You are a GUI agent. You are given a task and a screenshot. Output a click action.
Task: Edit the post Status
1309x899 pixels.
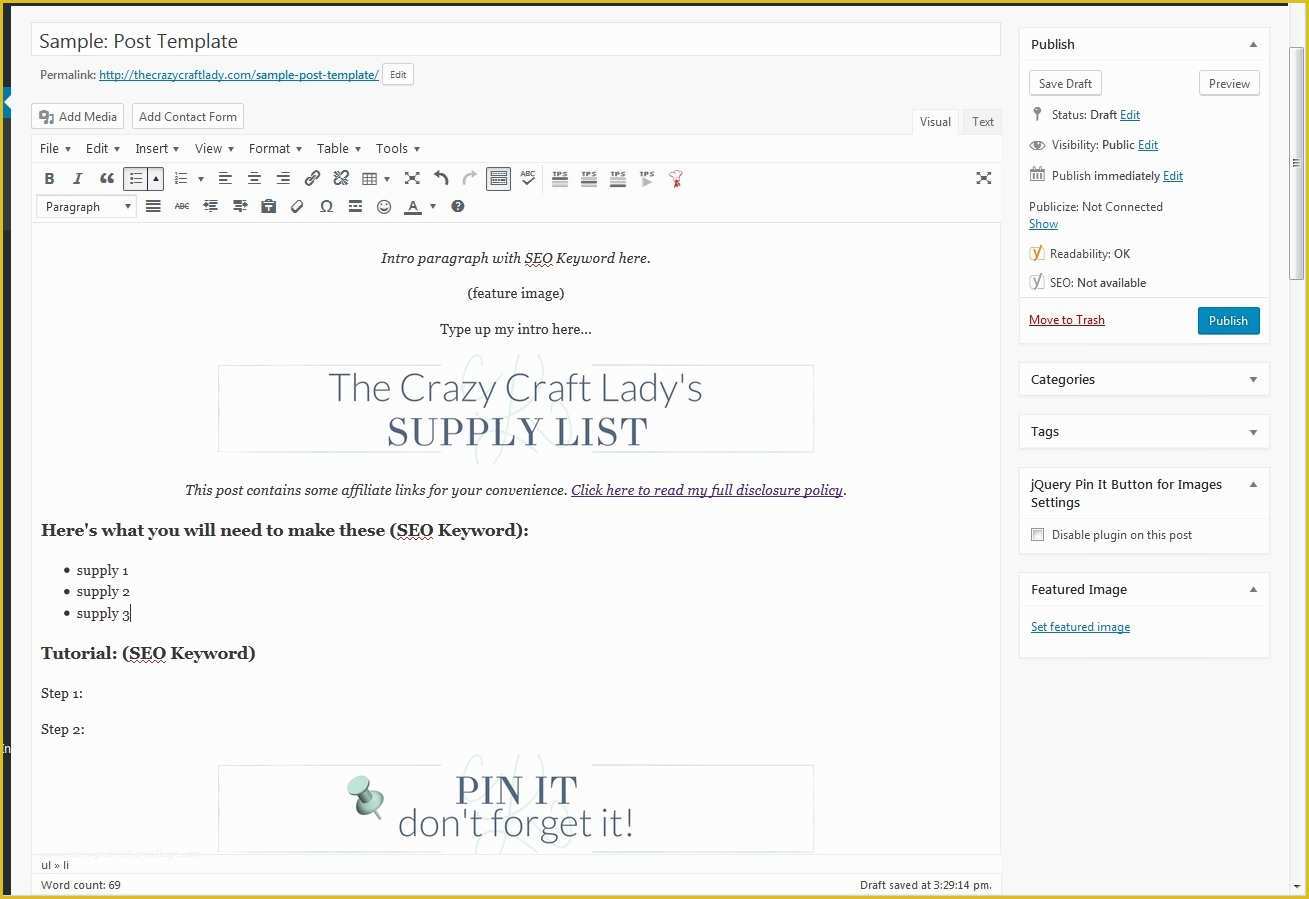point(1130,115)
